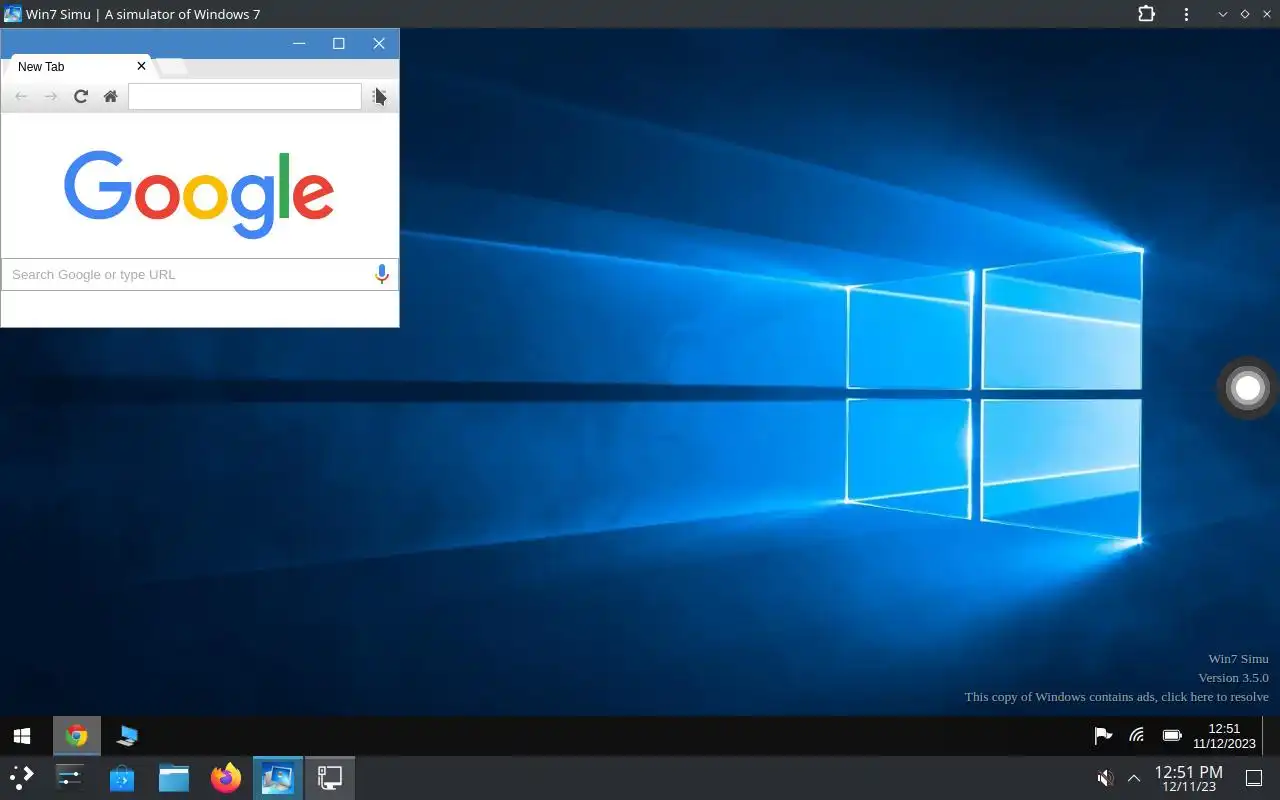Image resolution: width=1280 pixels, height=800 pixels.
Task: Launch Firefox from the host taskbar
Action: click(226, 777)
